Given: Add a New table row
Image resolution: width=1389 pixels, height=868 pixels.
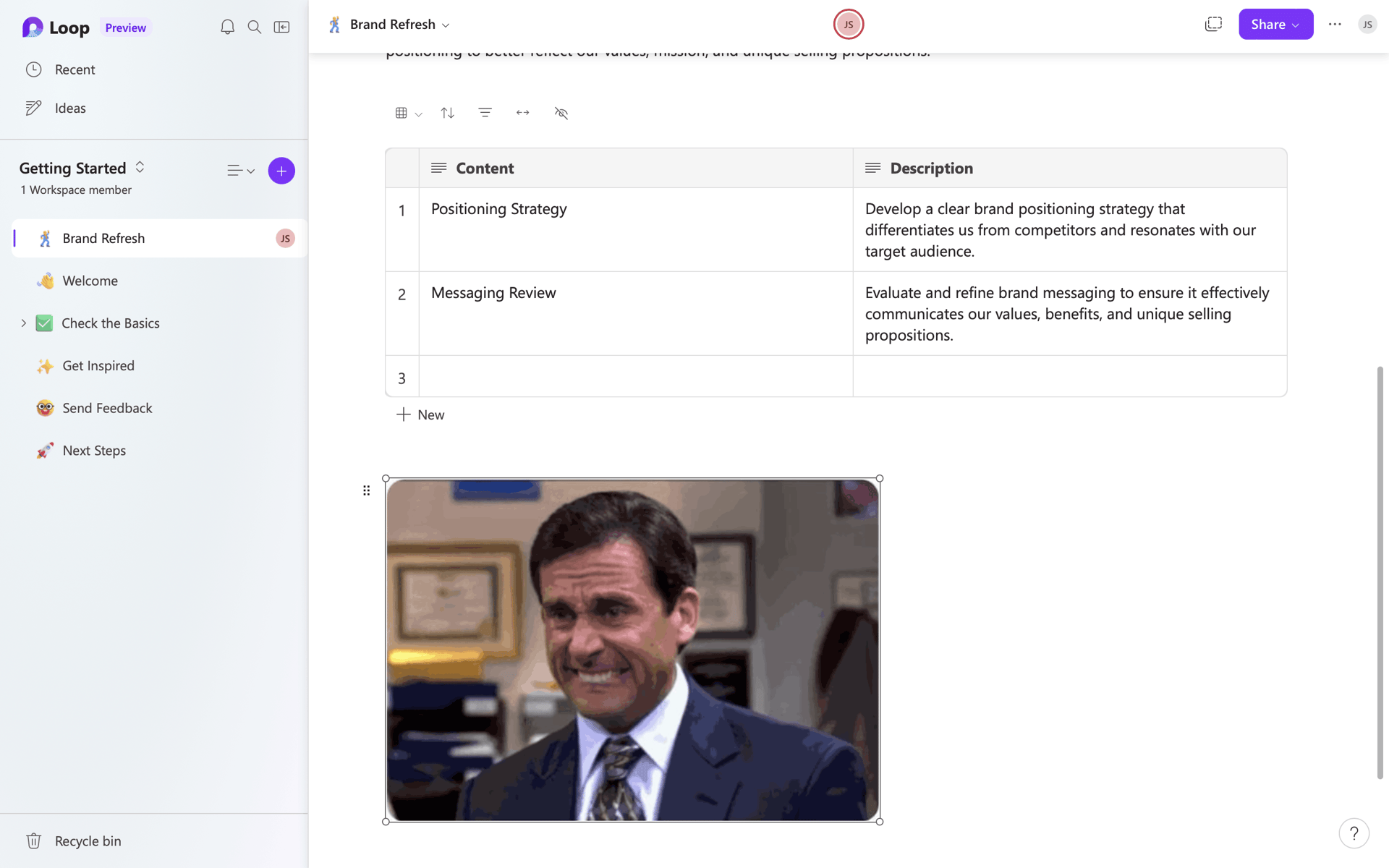Looking at the screenshot, I should [420, 414].
